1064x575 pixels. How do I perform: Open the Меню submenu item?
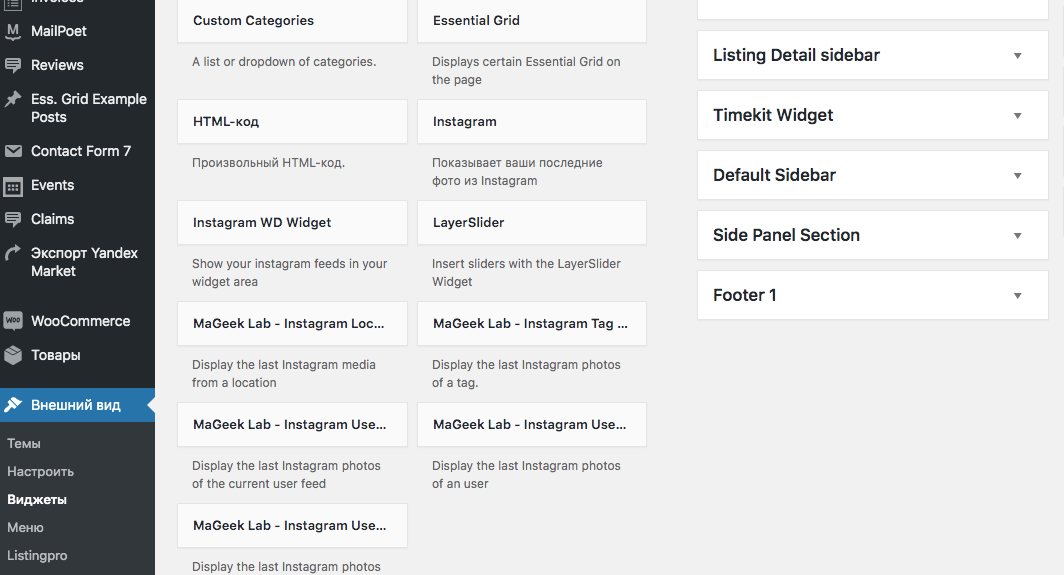pos(25,527)
